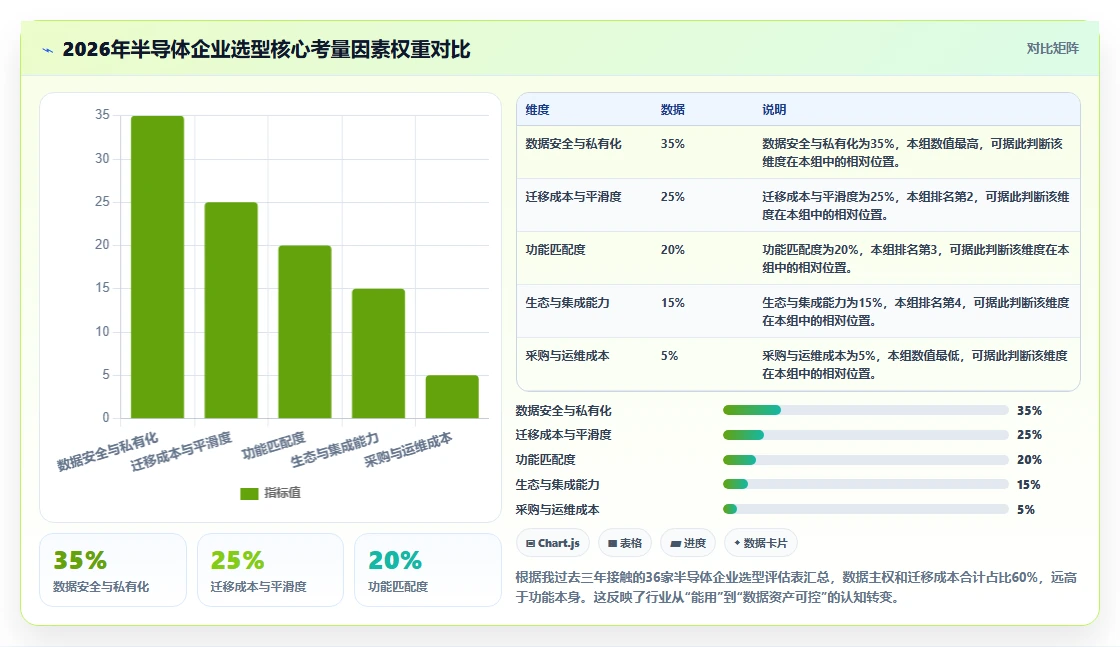Click the 20% 功能匹配度 stat card

[x=428, y=570]
